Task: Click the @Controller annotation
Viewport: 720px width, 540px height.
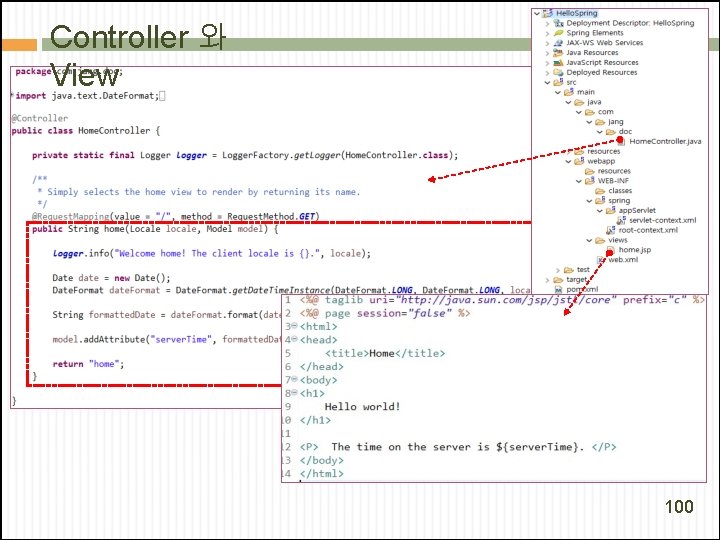Action: 39,118
